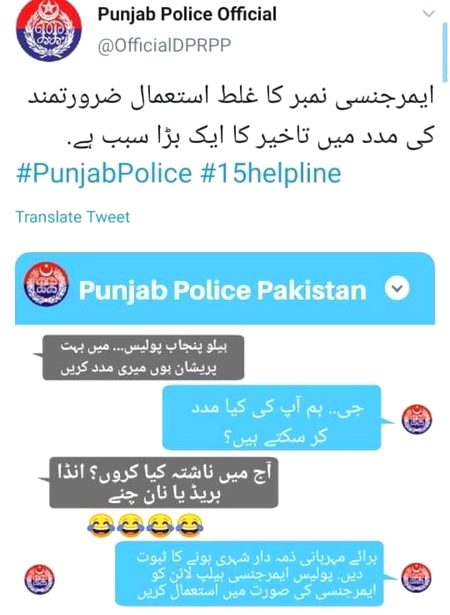Click police badge in chat header

[46, 284]
